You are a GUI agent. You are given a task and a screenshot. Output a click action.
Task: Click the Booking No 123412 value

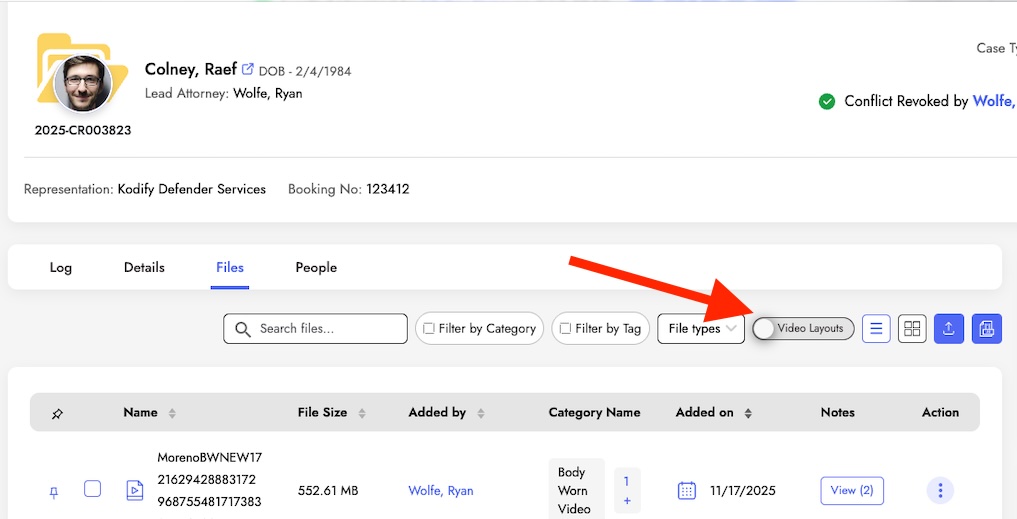point(387,189)
